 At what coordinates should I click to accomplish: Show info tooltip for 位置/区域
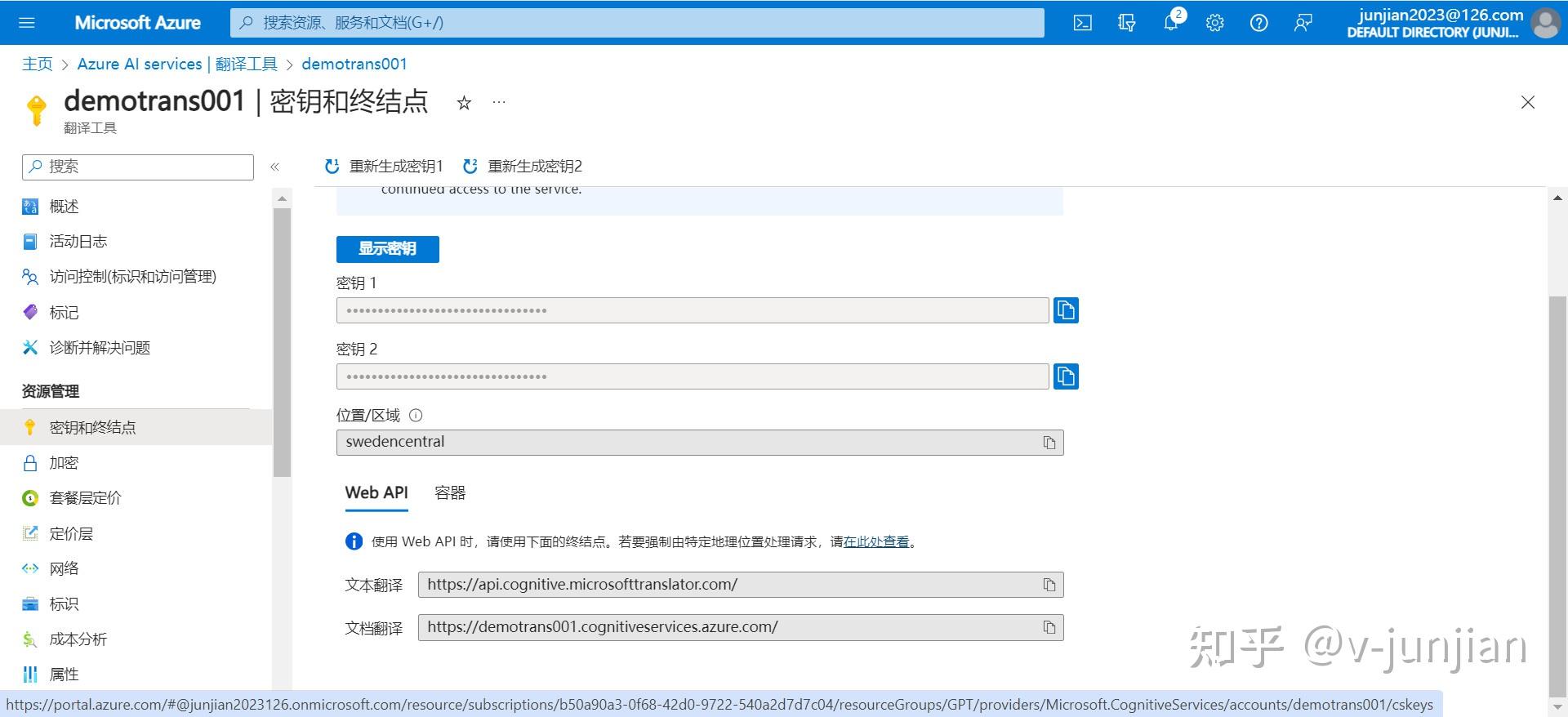click(x=416, y=416)
